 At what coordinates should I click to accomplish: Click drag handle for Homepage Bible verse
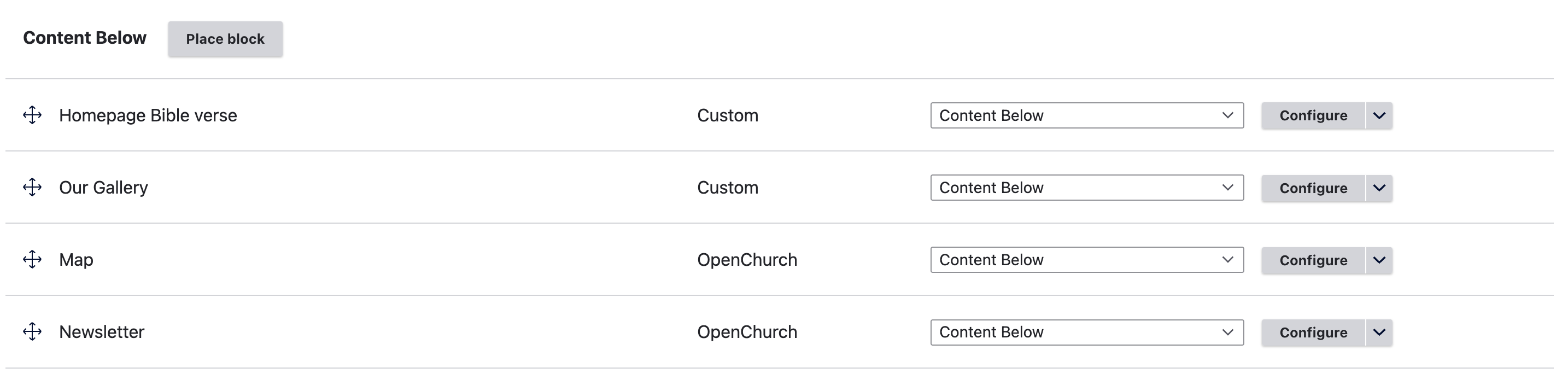(32, 115)
